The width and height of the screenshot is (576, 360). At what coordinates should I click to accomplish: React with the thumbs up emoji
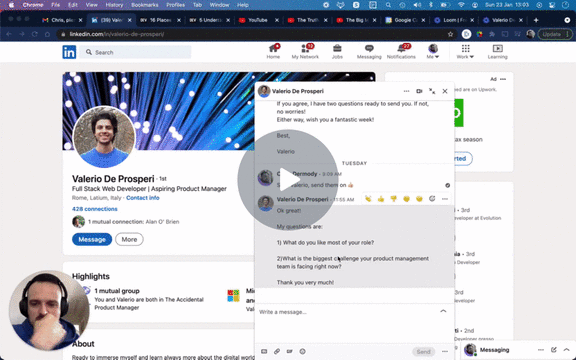tap(381, 199)
